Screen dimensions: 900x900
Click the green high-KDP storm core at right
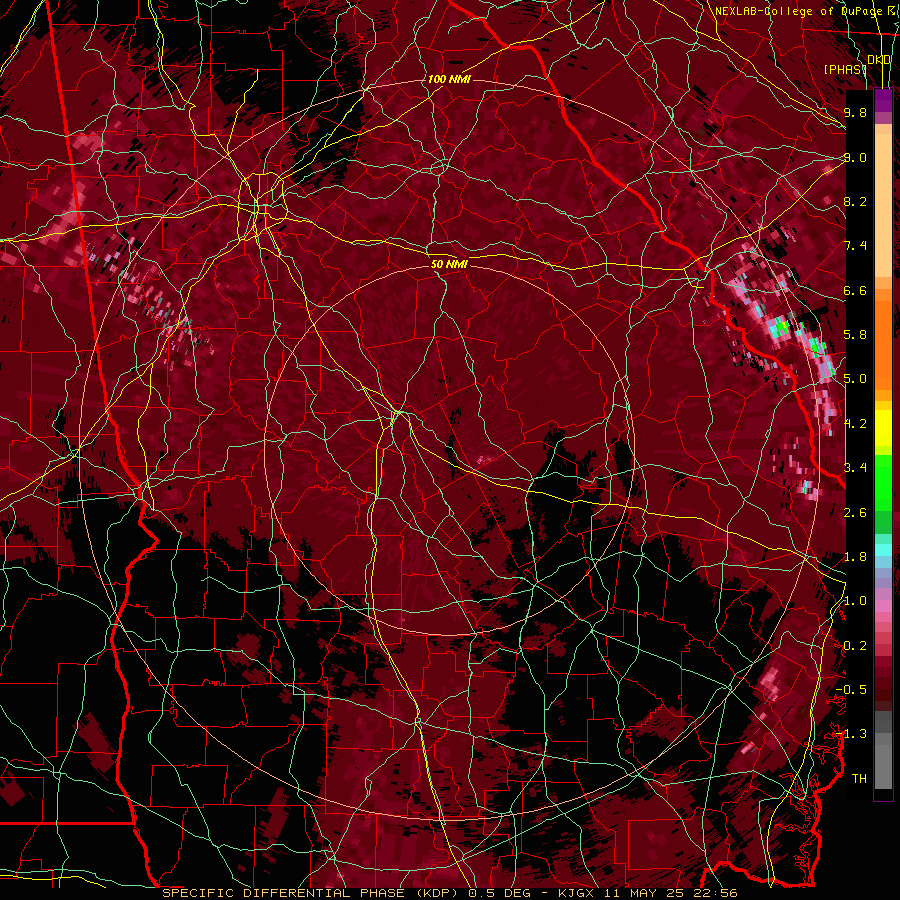click(782, 328)
